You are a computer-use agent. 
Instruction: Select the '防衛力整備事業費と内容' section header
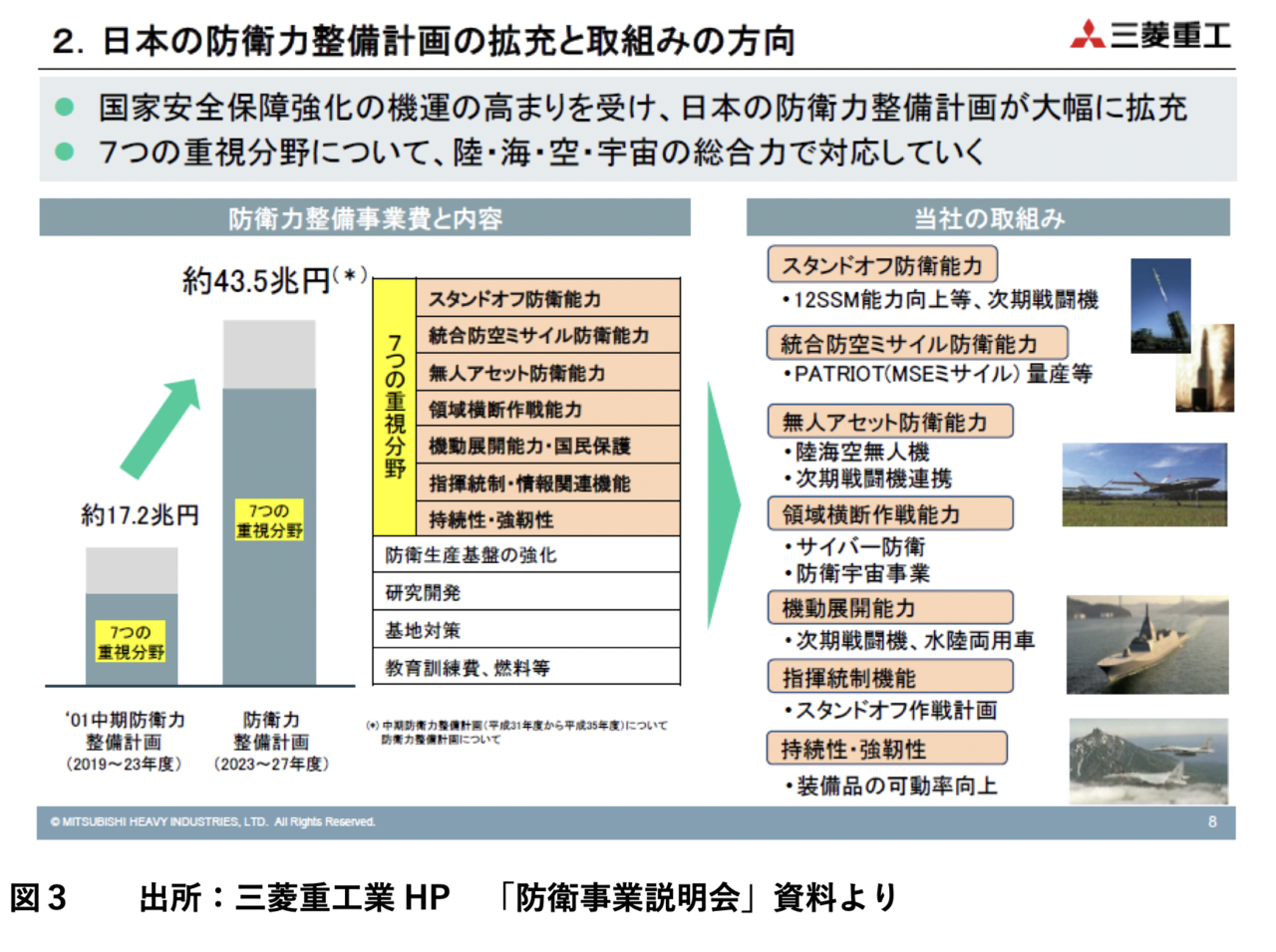pyautogui.click(x=365, y=217)
